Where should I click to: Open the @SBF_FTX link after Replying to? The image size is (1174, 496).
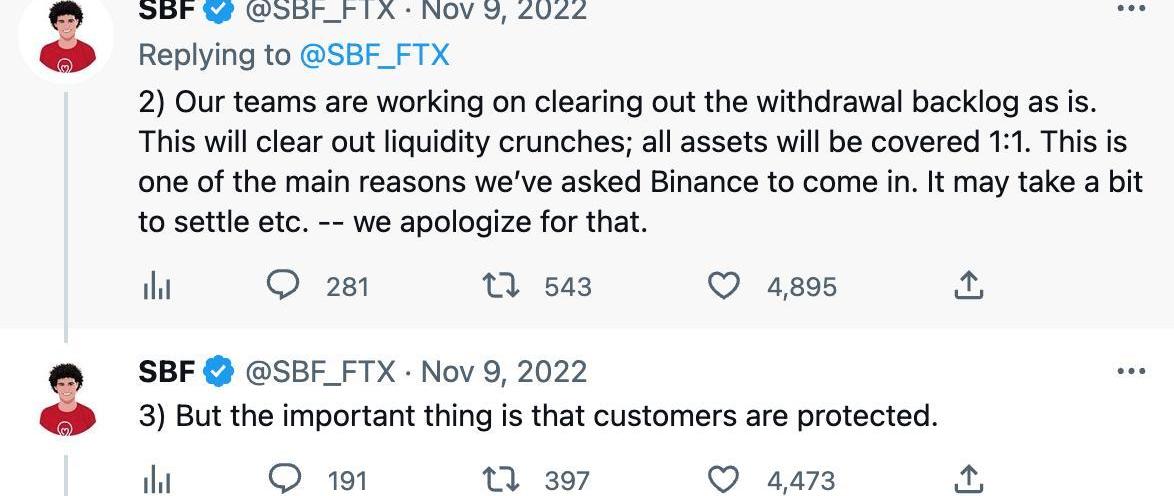pos(374,55)
